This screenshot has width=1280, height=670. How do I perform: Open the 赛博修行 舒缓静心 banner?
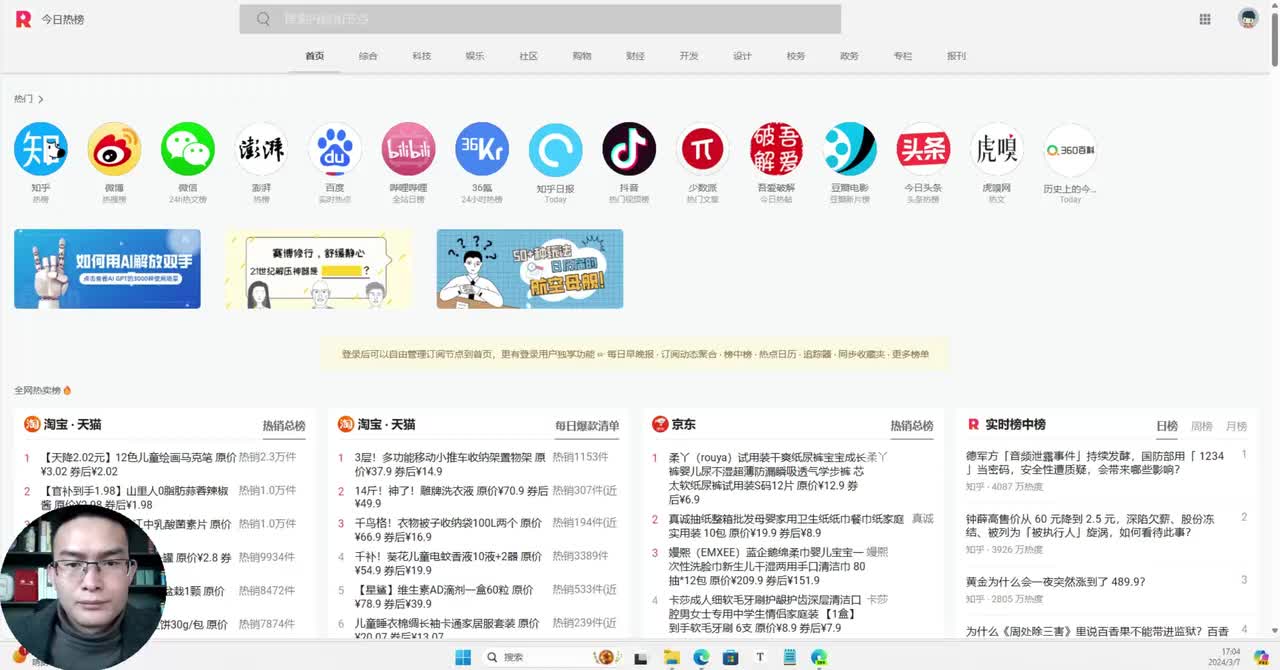[319, 269]
